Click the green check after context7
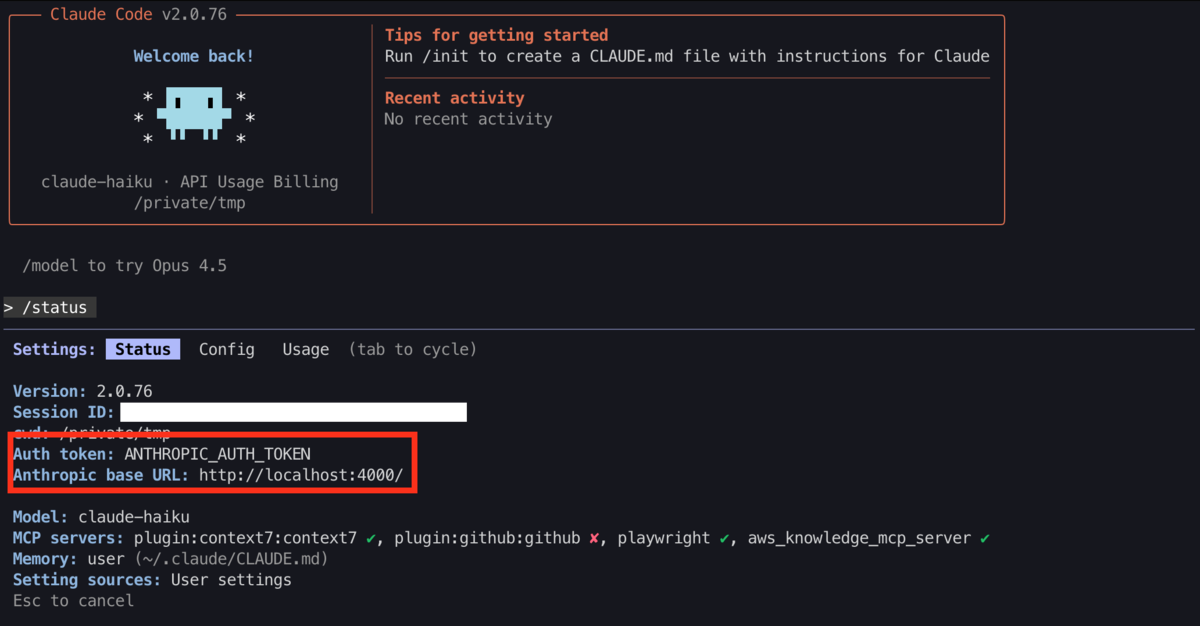The width and height of the screenshot is (1200, 626). 371,538
